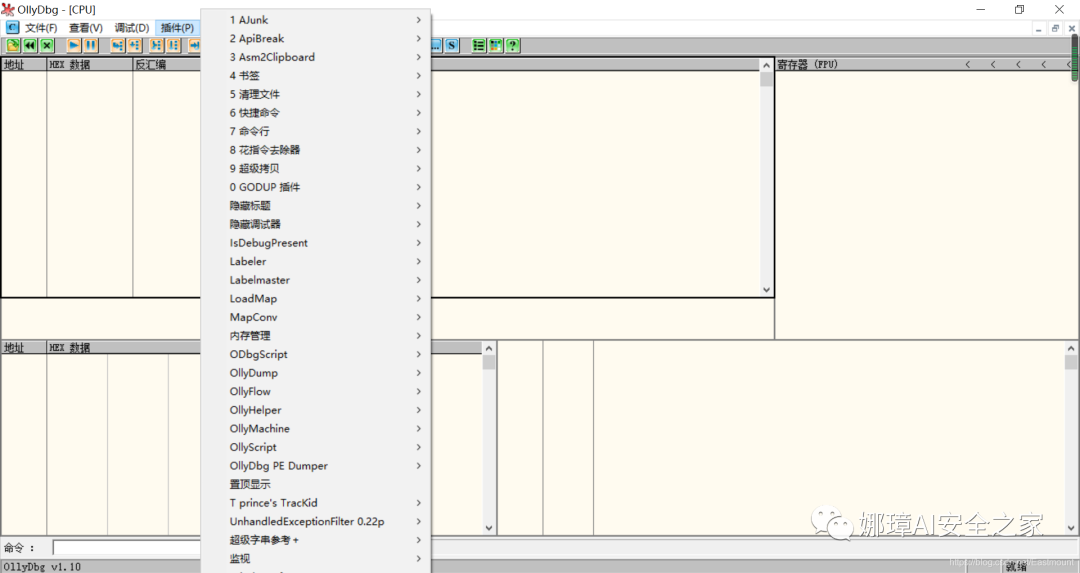Screen dimensions: 1080x573
Task: Click the Open file toolbar icon
Action: pyautogui.click(x=12, y=45)
